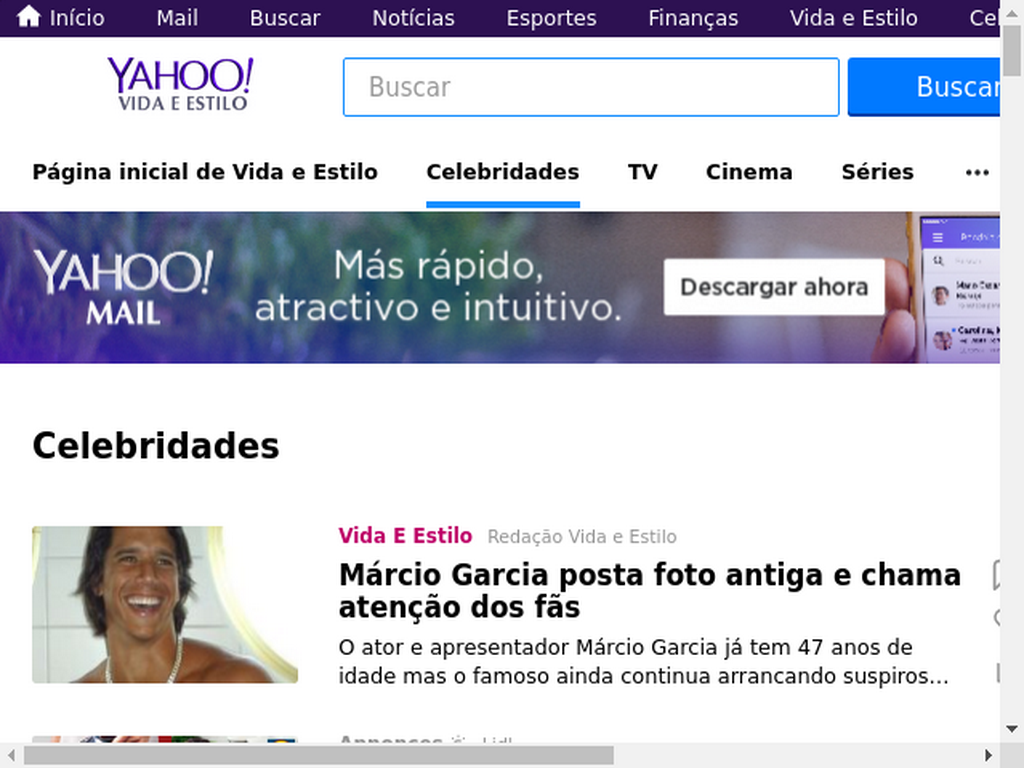The image size is (1024, 768).
Task: Open the Márcio Garcia article thumbnail
Action: tap(165, 605)
